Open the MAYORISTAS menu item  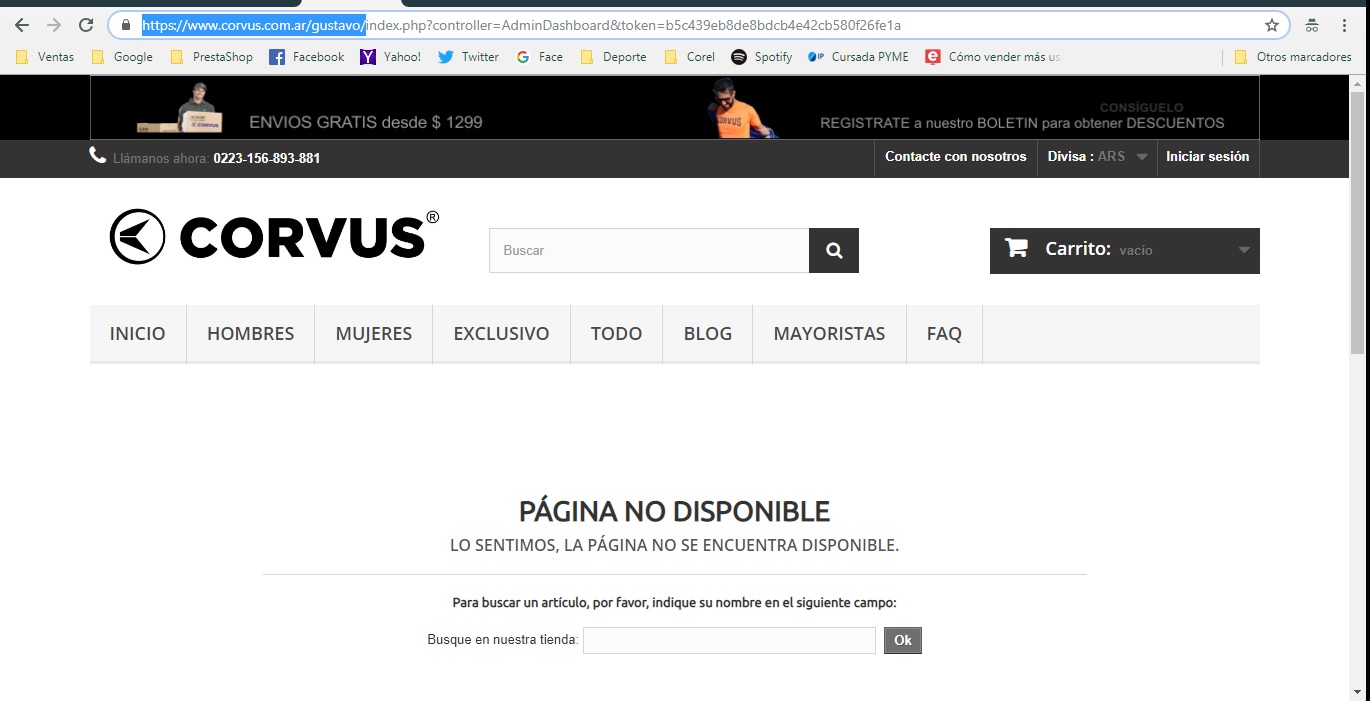pos(830,334)
